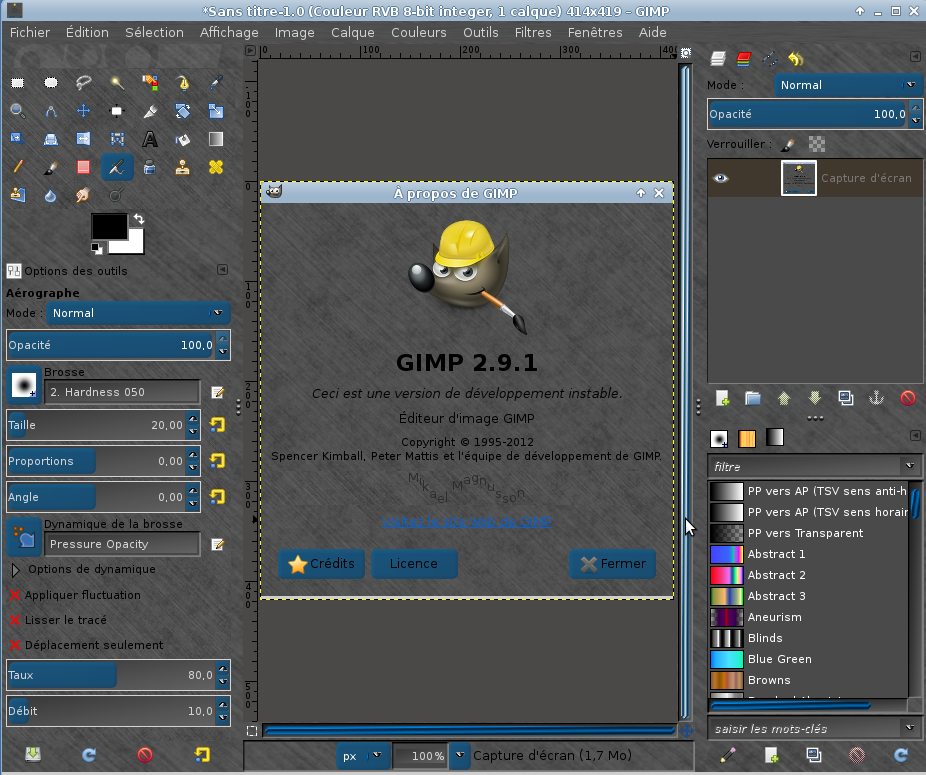Reset colors to default black and white
This screenshot has width=926, height=775.
click(x=96, y=249)
